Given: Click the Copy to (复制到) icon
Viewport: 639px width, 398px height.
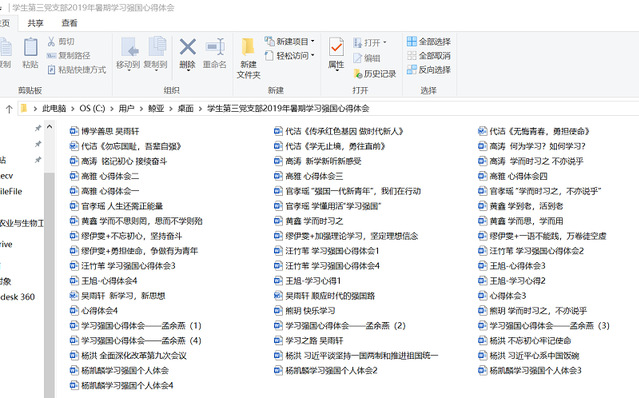Looking at the screenshot, I should (x=157, y=46).
